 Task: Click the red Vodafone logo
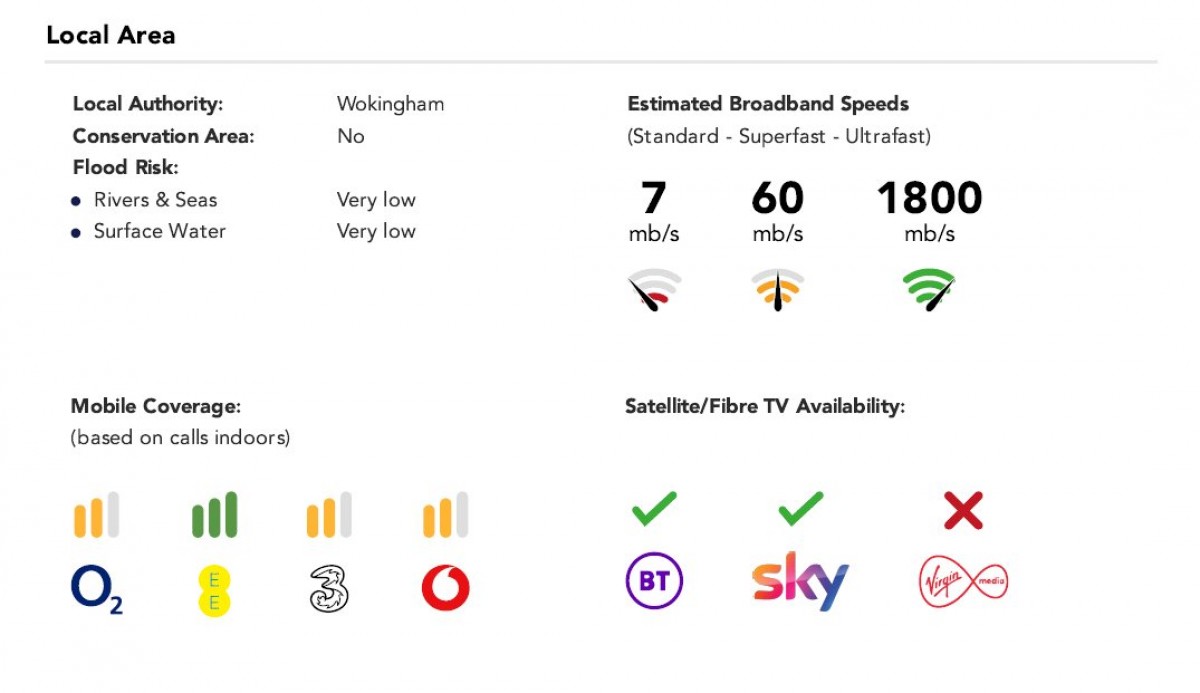(445, 589)
